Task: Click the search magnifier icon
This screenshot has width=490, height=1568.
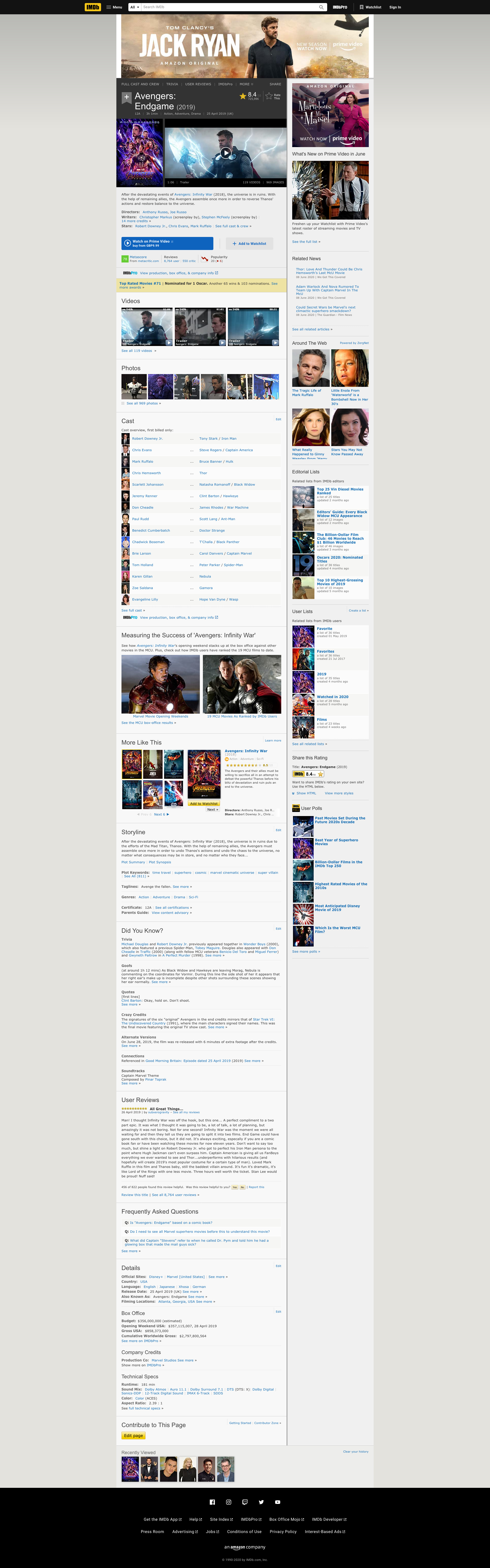Action: (x=321, y=7)
